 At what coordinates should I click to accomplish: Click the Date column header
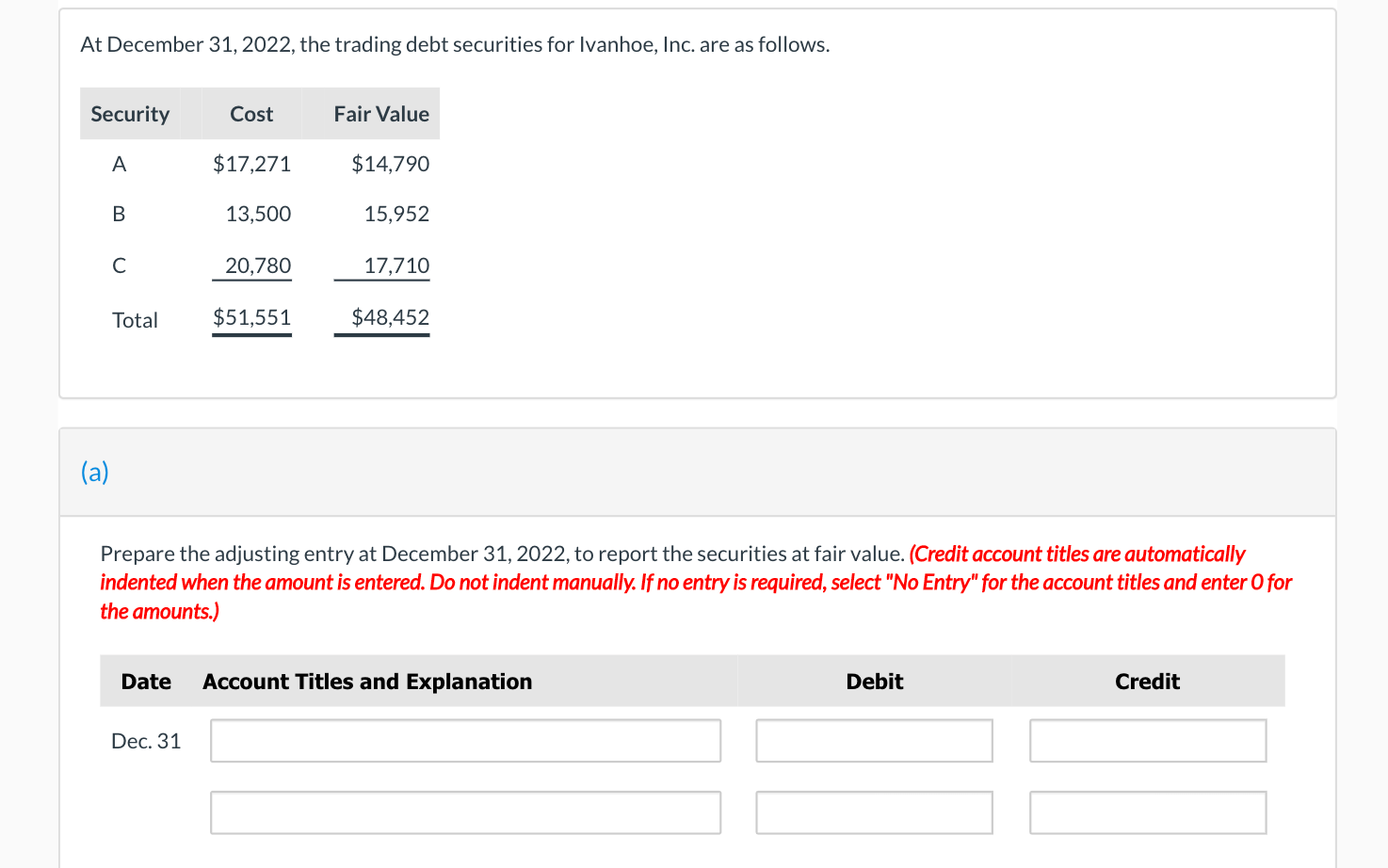(x=146, y=682)
